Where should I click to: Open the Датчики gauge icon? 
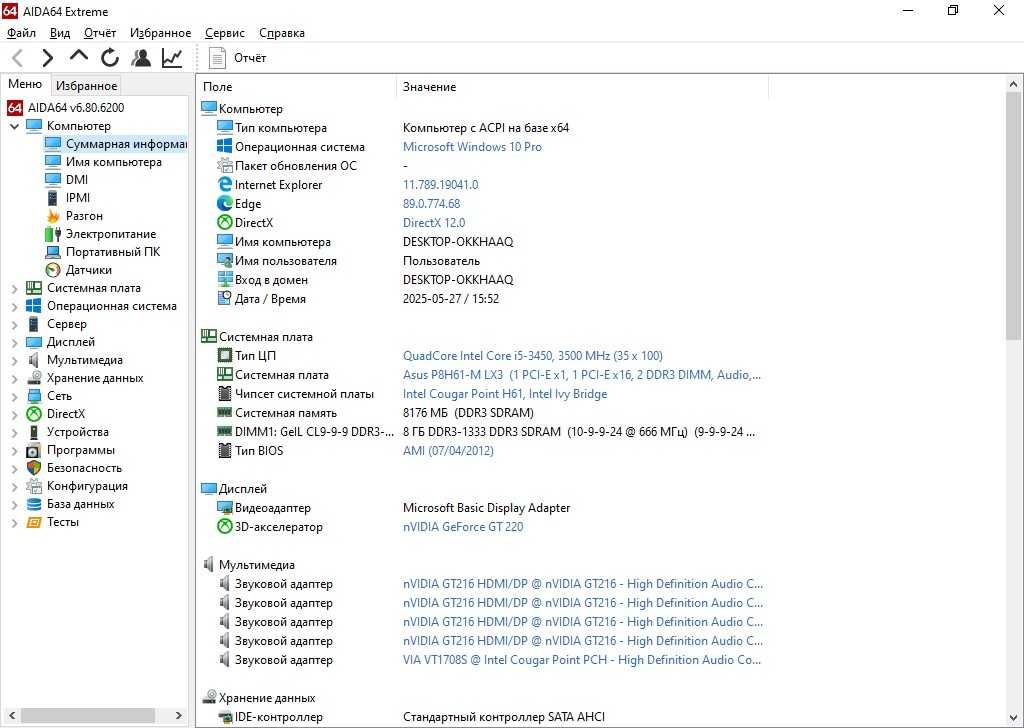point(53,270)
